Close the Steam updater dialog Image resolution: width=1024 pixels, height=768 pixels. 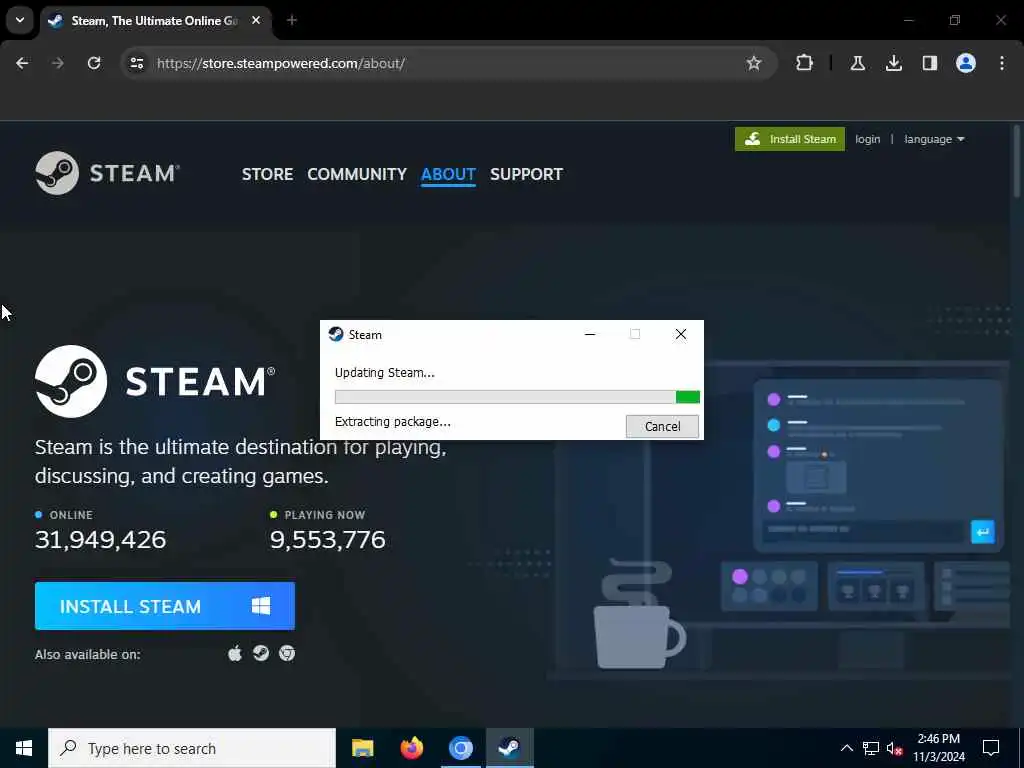tap(680, 334)
